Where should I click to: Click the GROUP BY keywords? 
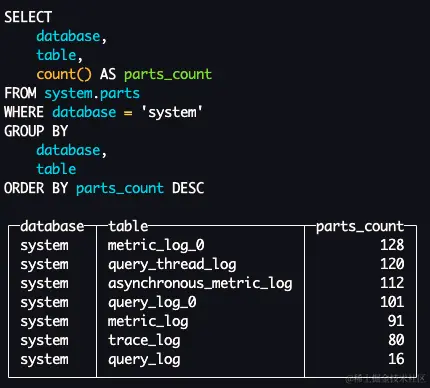point(36,131)
